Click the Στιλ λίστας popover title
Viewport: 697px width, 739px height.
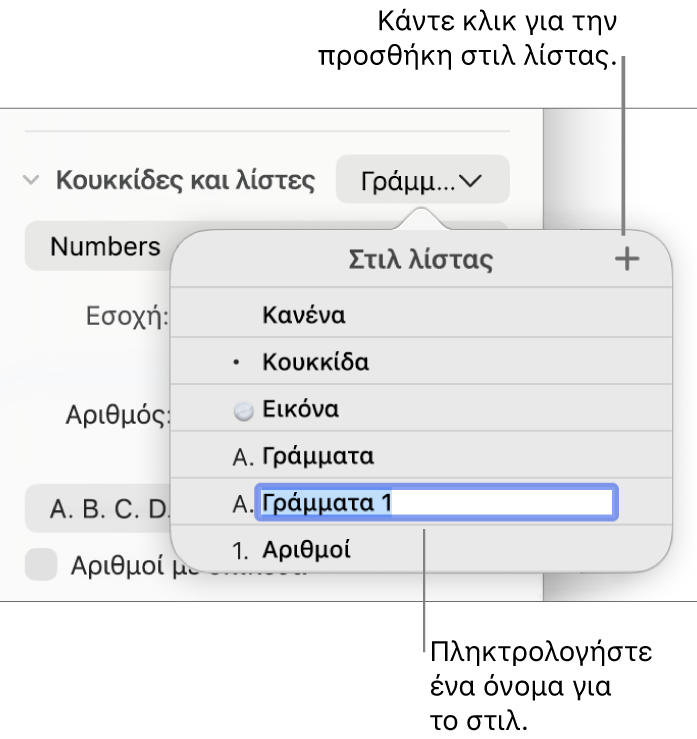421,259
